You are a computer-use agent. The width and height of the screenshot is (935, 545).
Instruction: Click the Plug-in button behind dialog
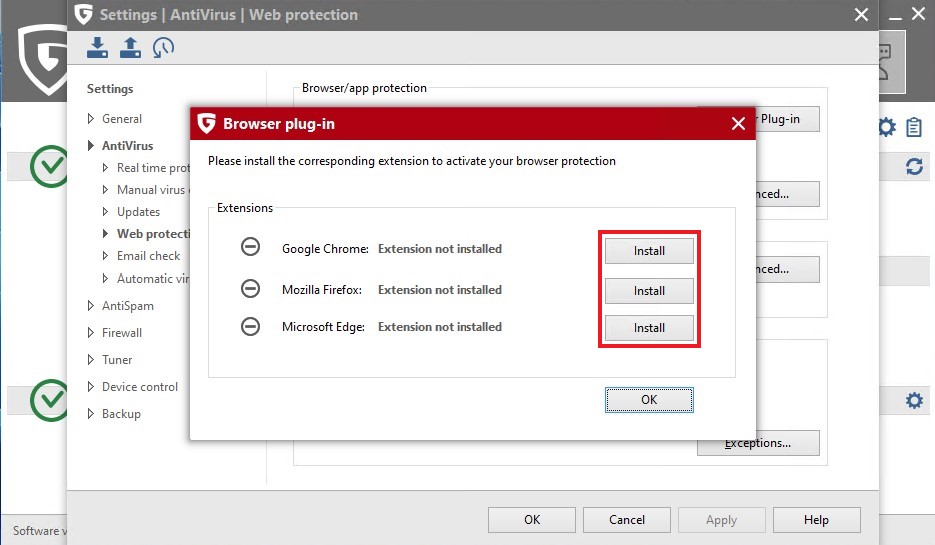click(x=787, y=119)
